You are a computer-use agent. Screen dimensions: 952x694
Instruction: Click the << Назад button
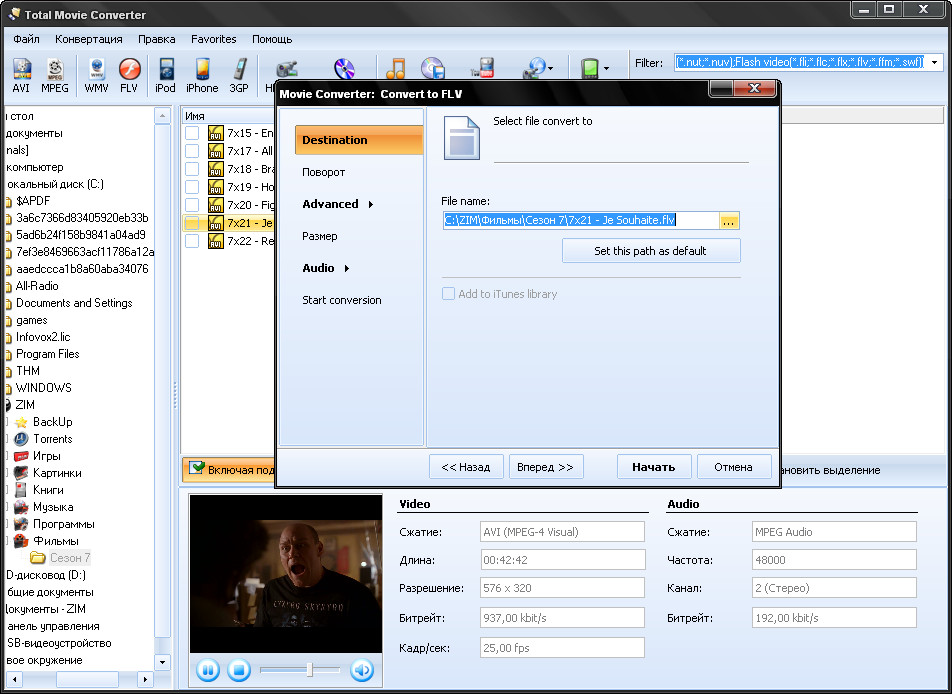tap(466, 467)
